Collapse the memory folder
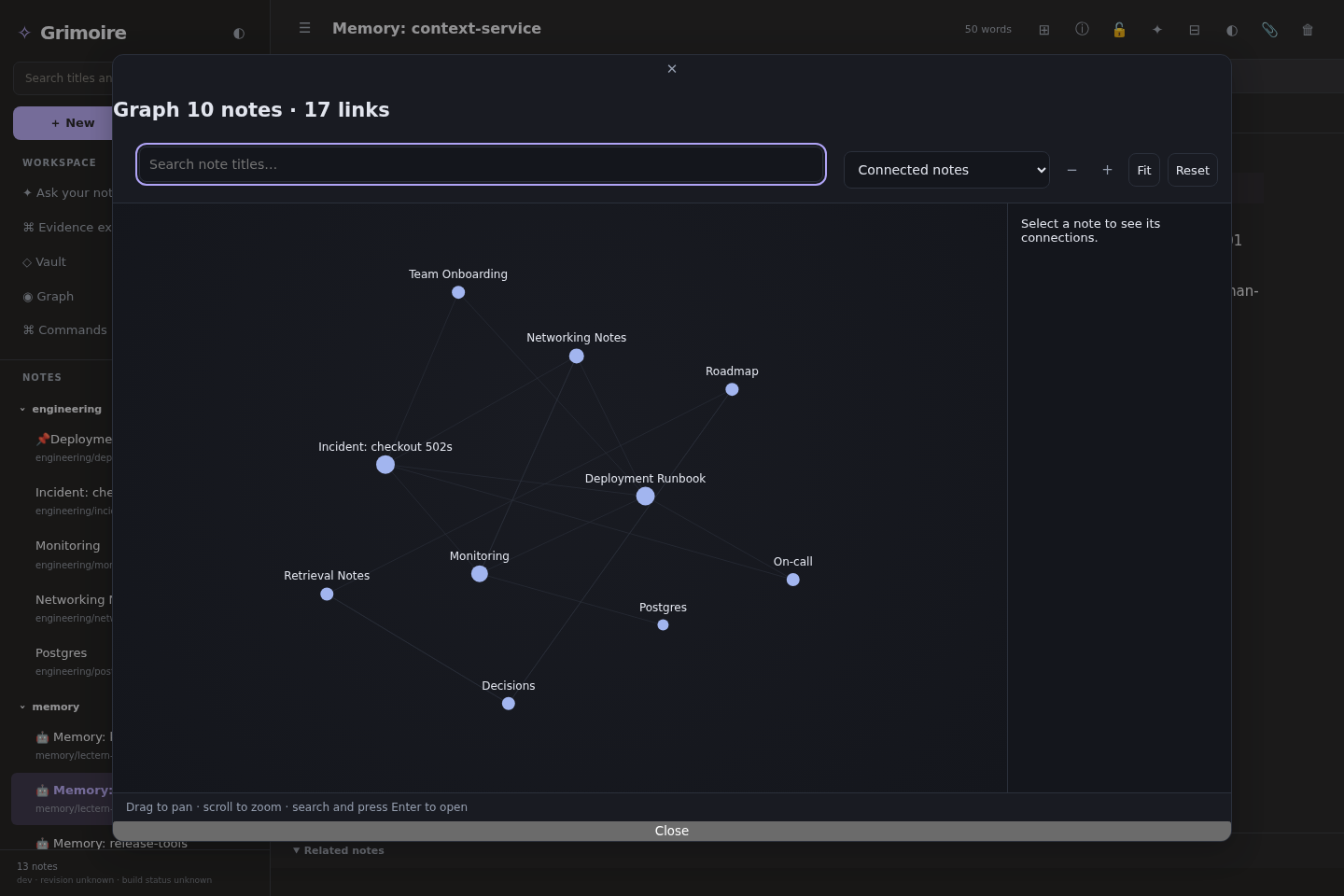The height and width of the screenshot is (896, 1344). (x=50, y=707)
